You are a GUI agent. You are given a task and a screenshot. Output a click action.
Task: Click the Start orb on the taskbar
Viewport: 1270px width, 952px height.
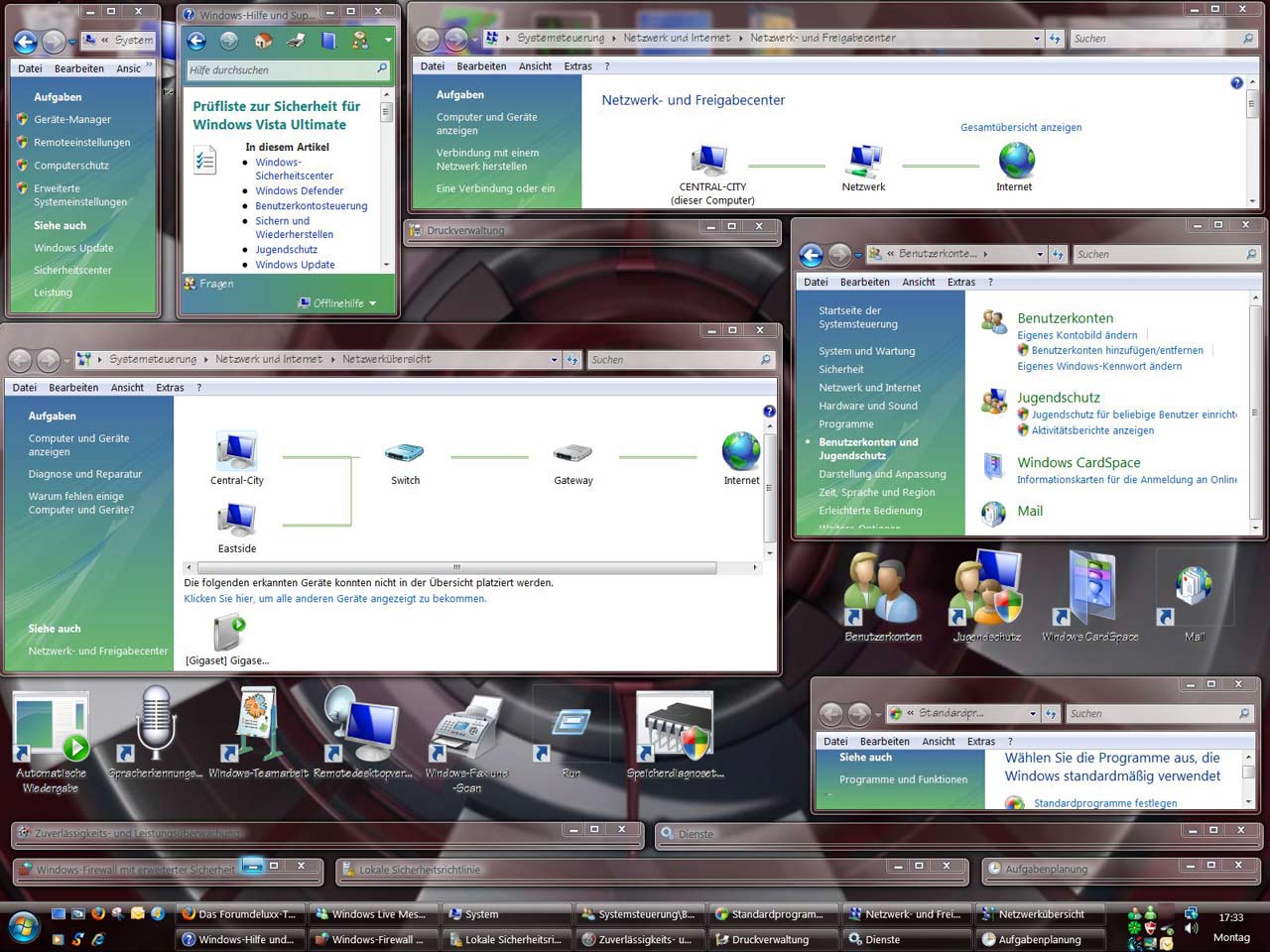[x=24, y=927]
